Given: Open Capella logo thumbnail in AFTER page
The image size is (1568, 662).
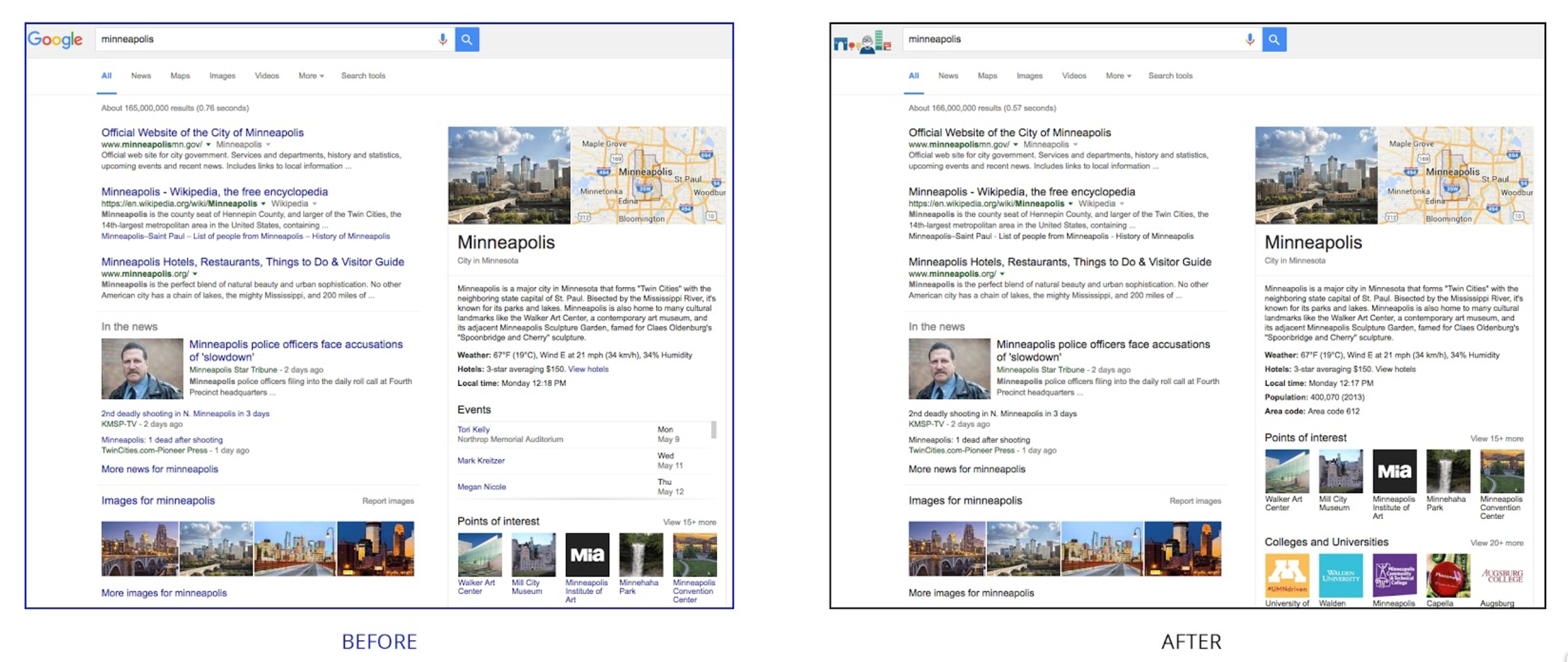Looking at the screenshot, I should click(1448, 575).
